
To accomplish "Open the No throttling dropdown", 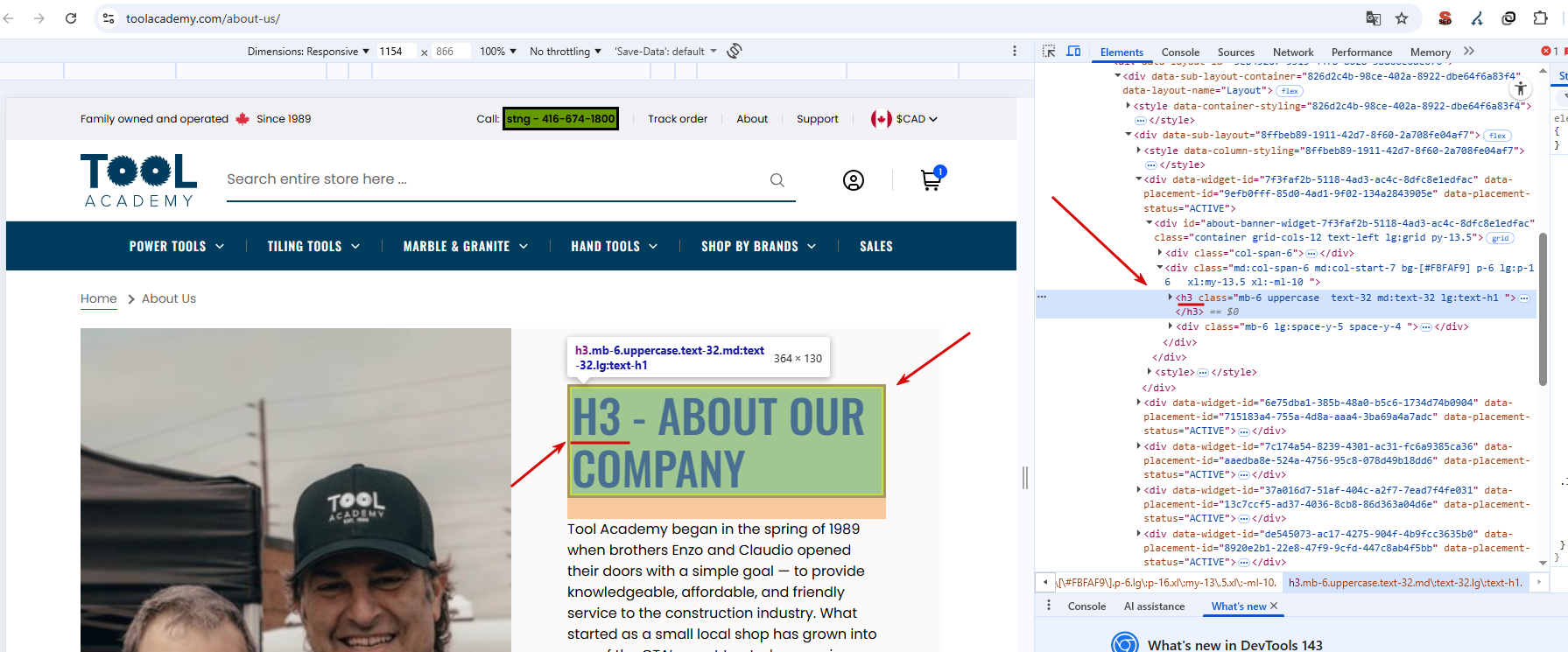I will click(x=566, y=52).
